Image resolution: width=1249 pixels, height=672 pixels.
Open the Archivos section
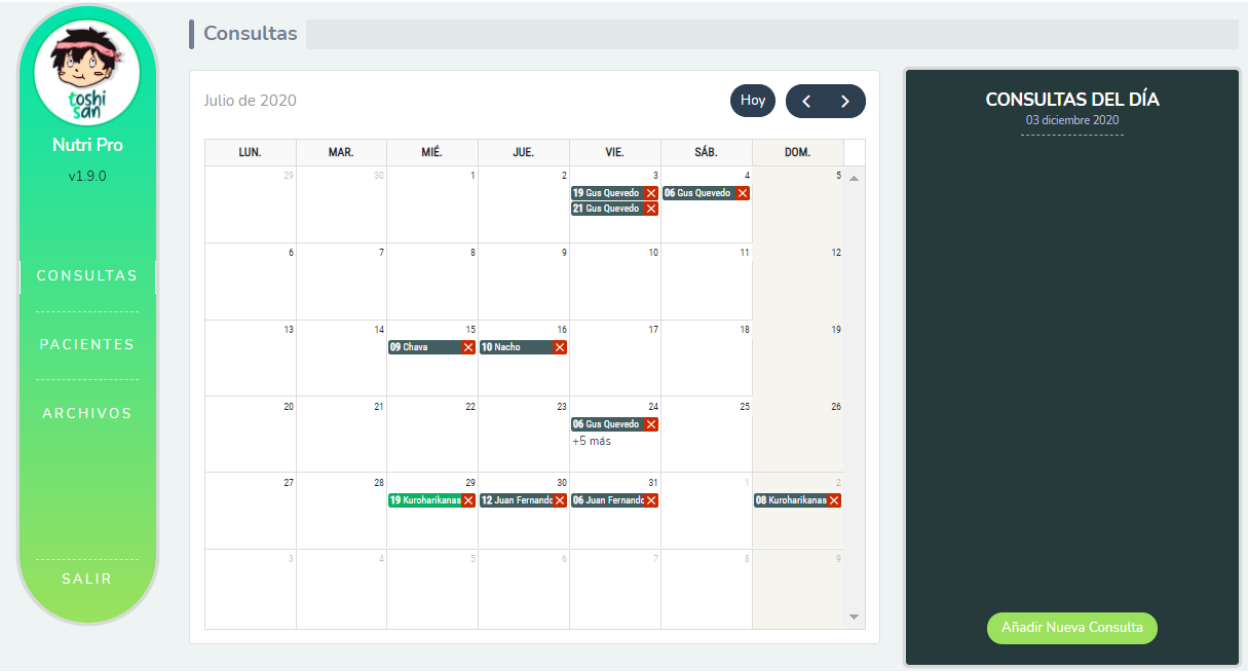point(87,413)
